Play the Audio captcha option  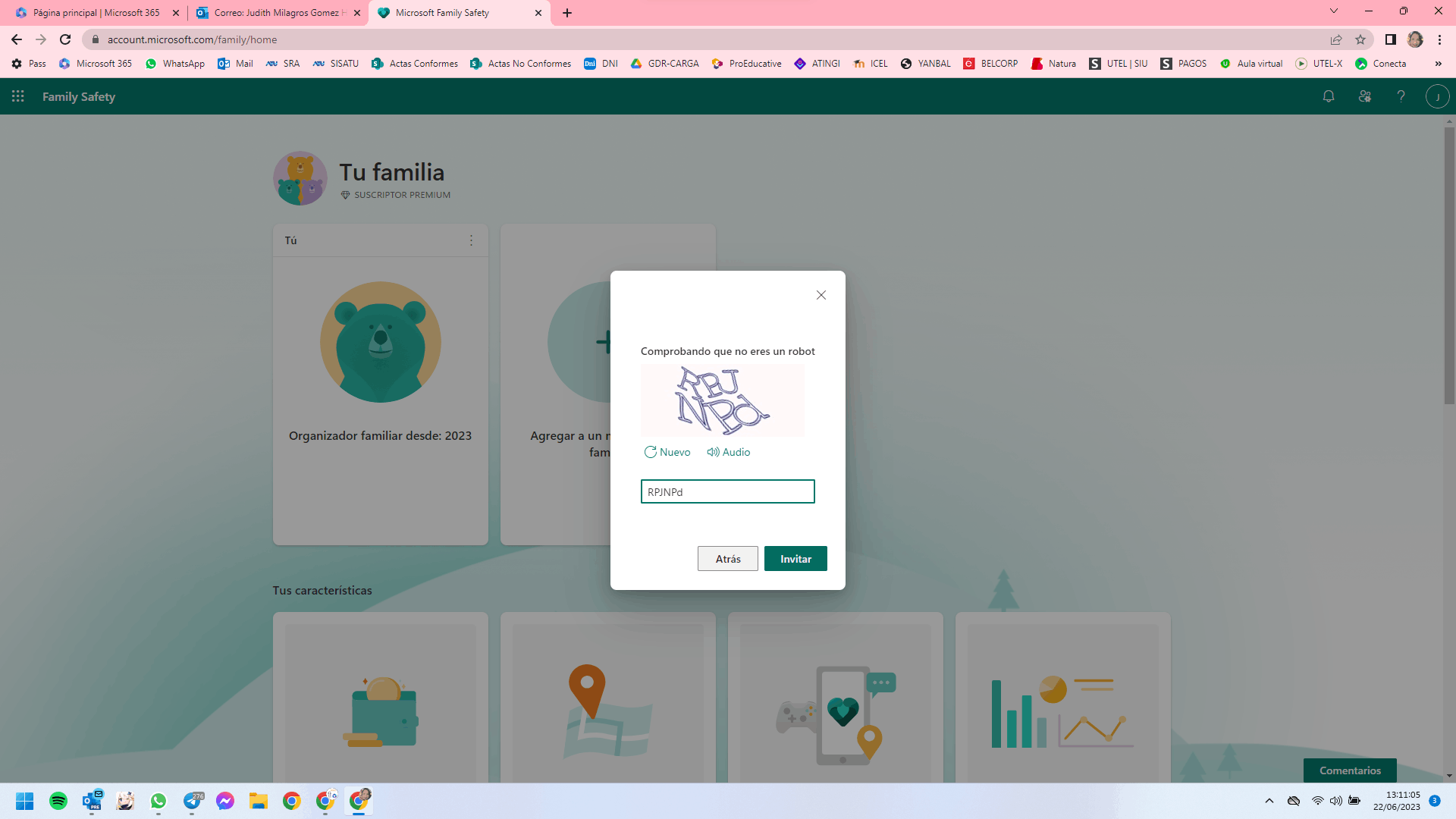tap(728, 452)
